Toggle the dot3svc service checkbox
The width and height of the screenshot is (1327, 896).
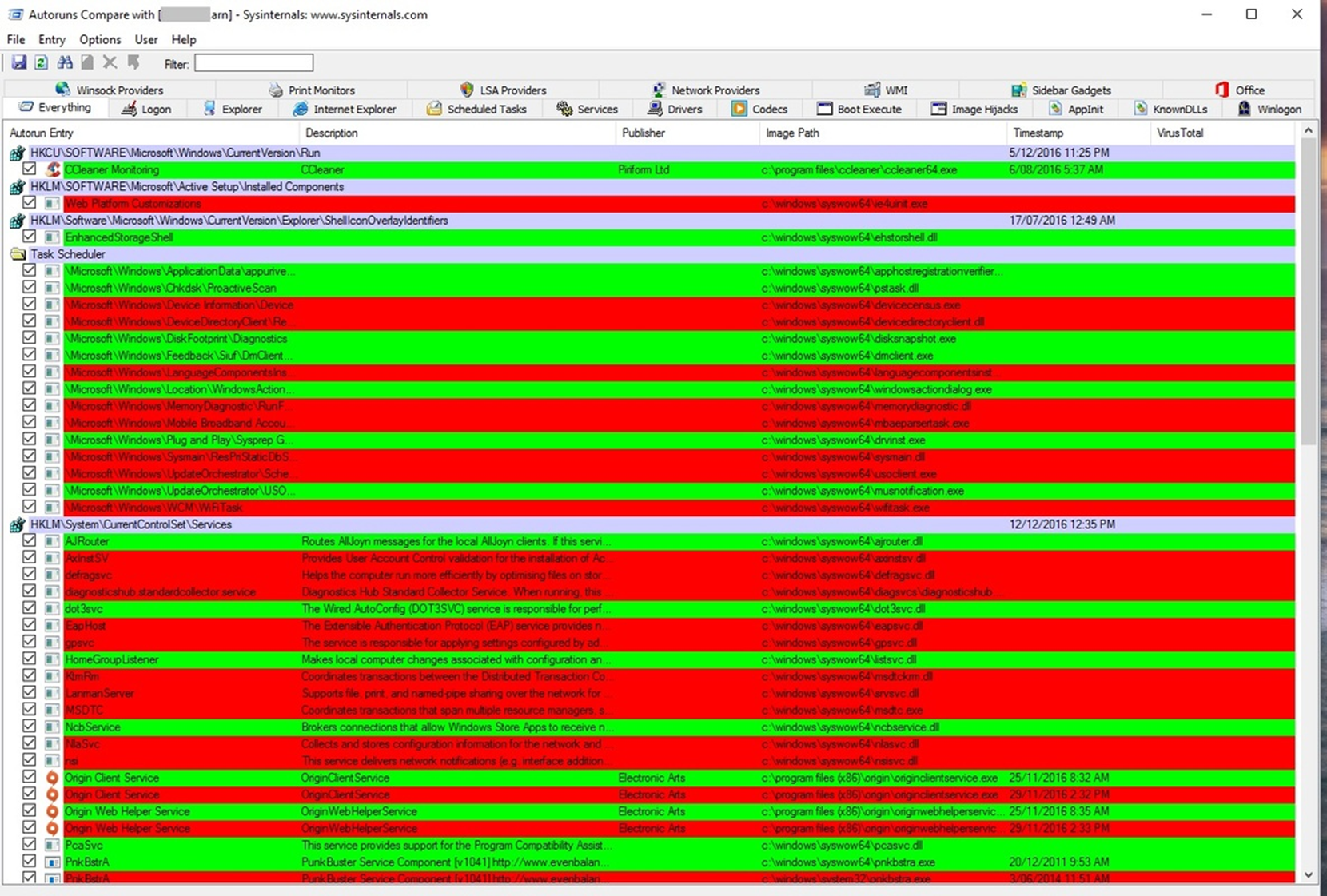[x=30, y=608]
